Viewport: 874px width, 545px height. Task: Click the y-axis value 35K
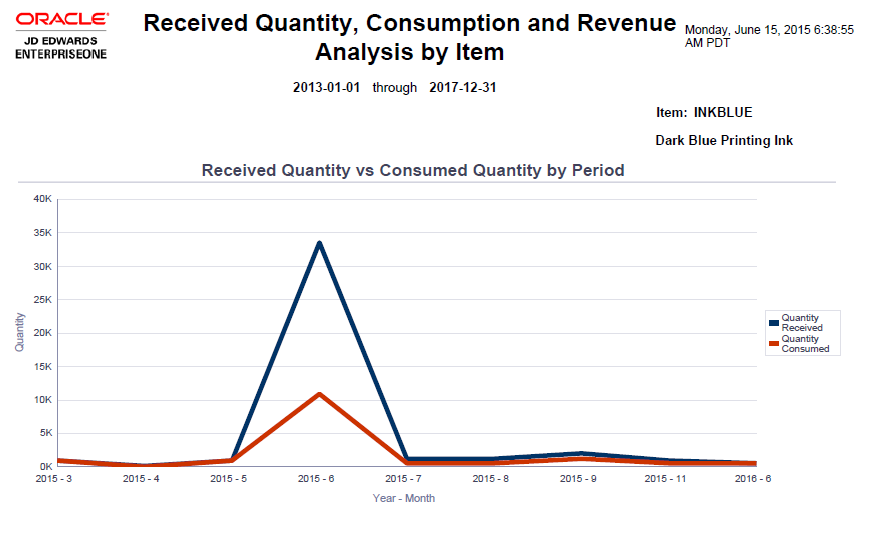pos(43,233)
